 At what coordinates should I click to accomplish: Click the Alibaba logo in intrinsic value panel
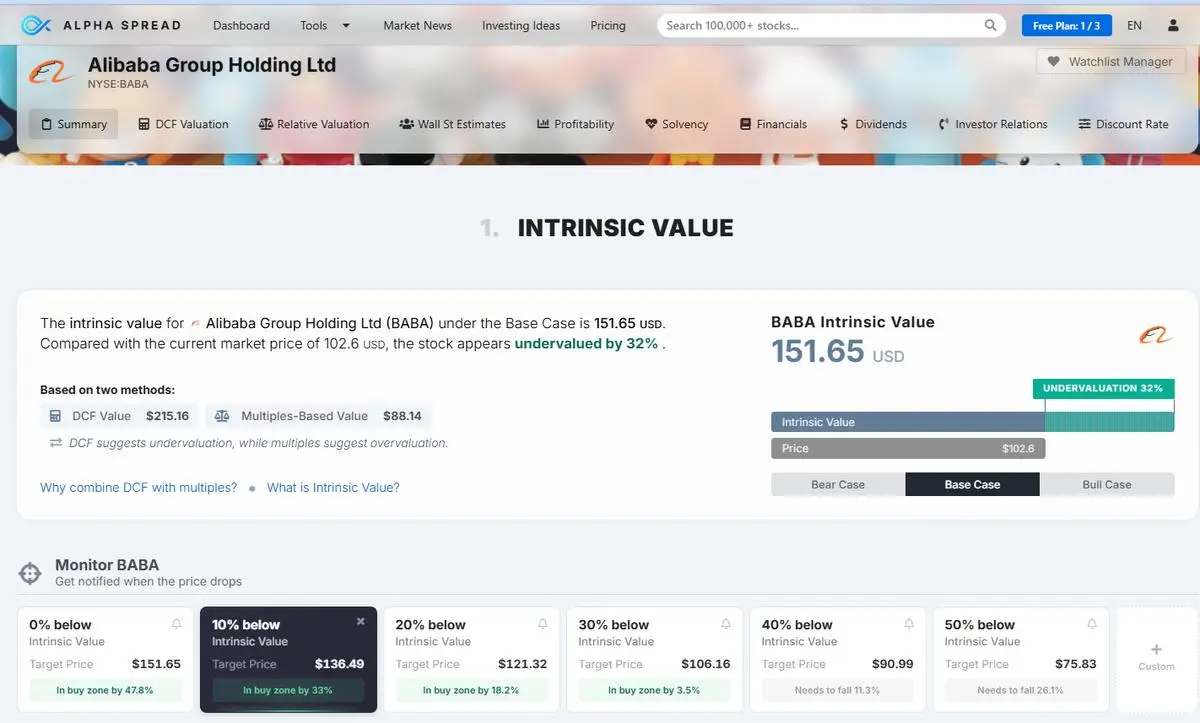coord(1156,336)
